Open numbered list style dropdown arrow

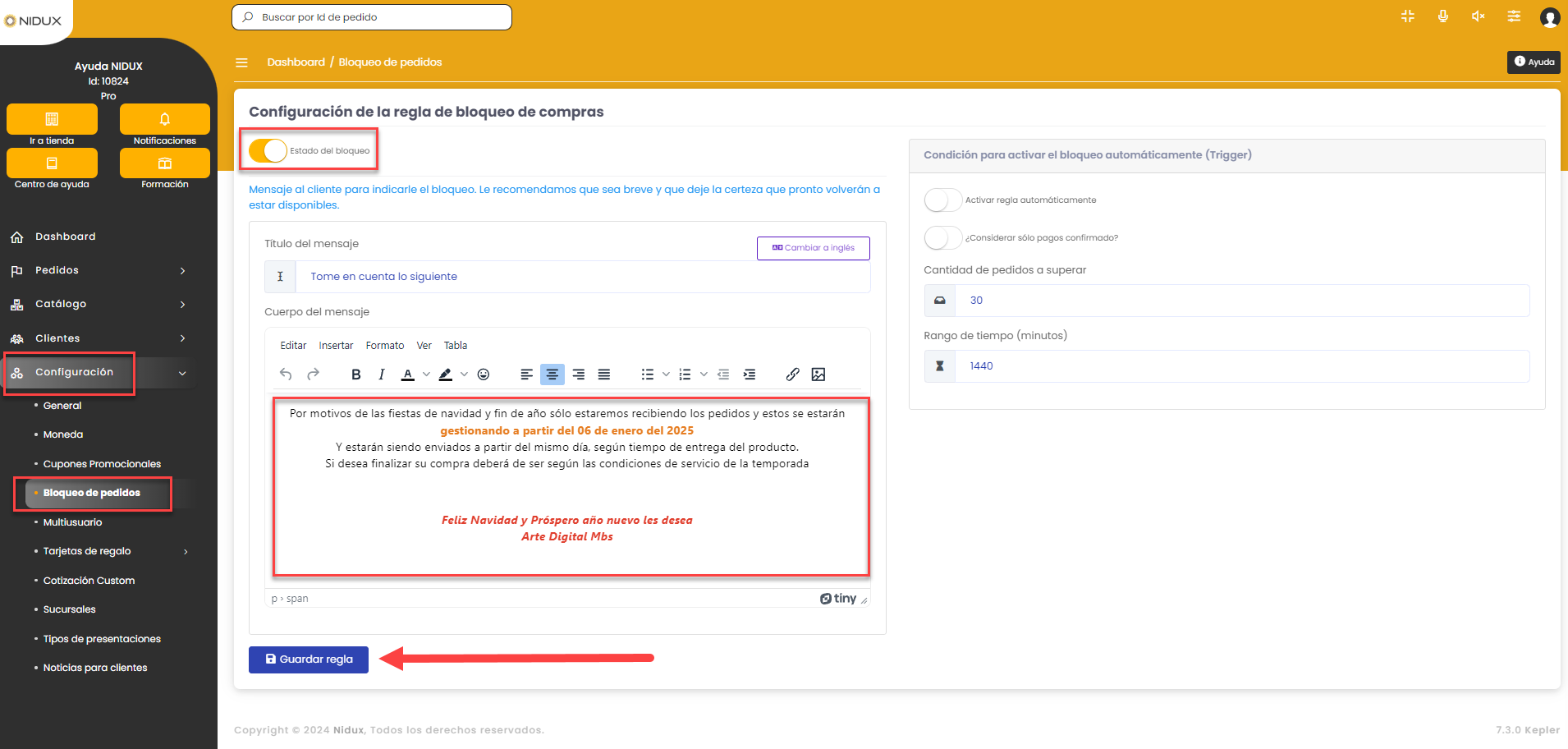(704, 374)
